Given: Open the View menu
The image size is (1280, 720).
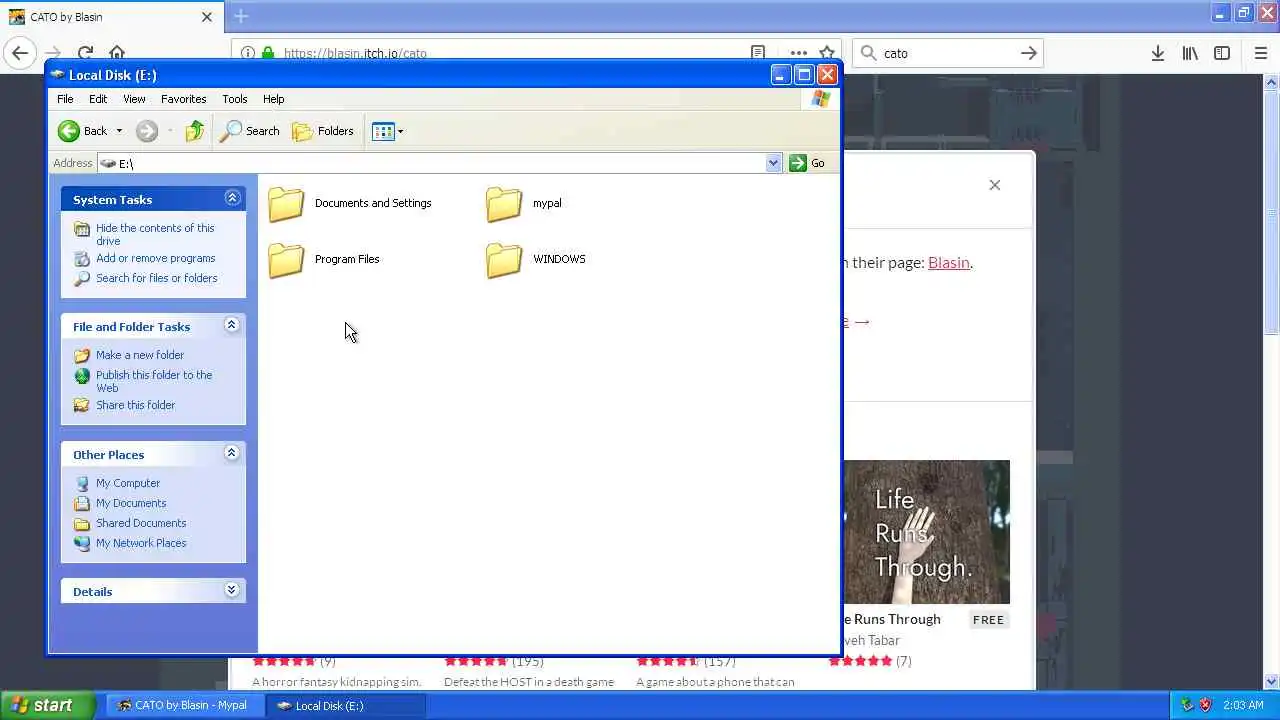Looking at the screenshot, I should tap(134, 99).
